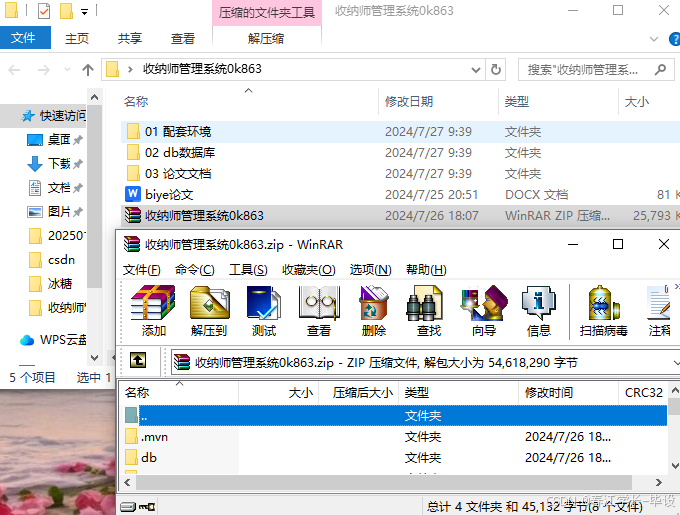Open WinRAR 工具(S) menu
The image size is (680, 515).
[x=248, y=270]
